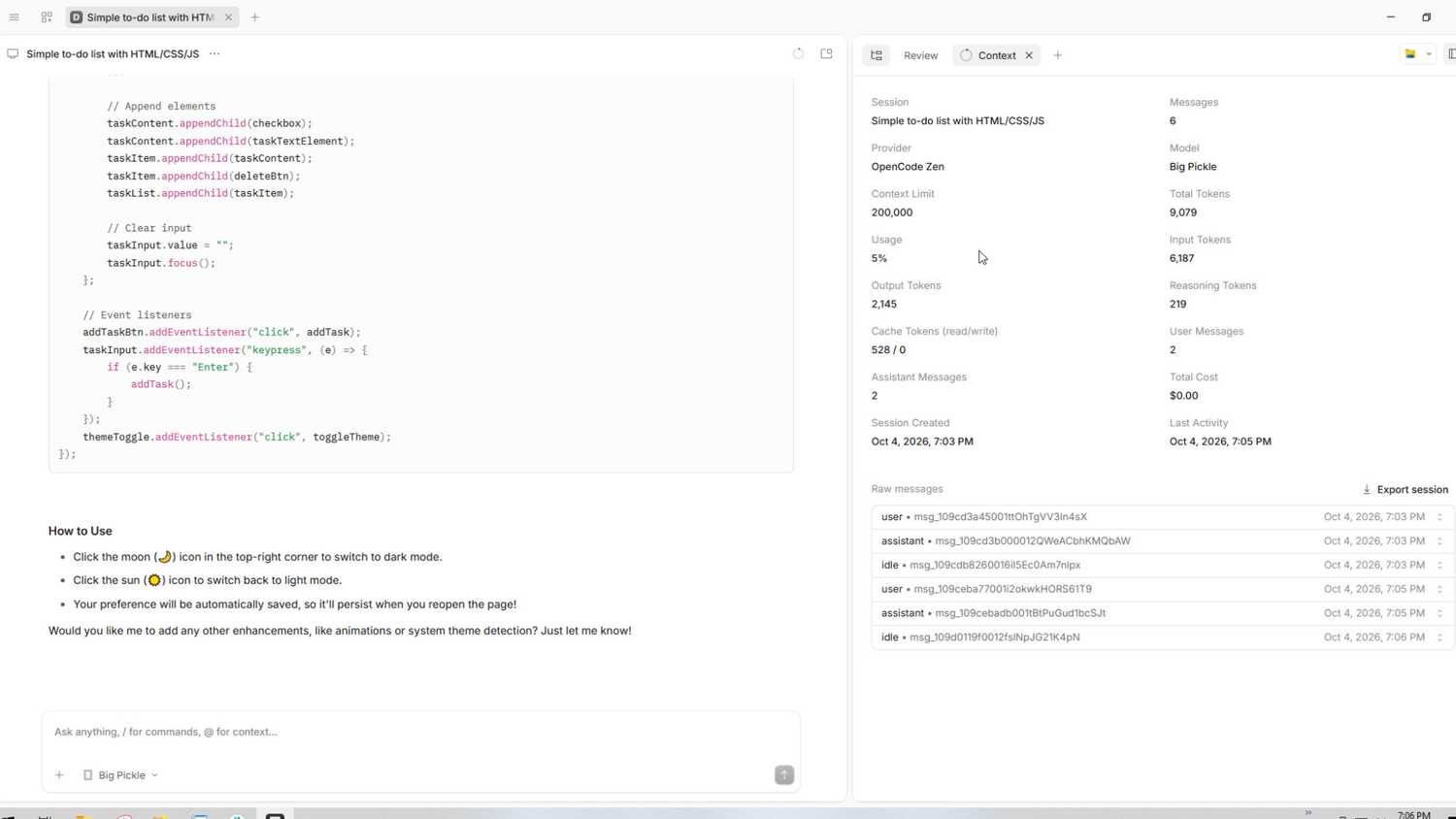Switch to the Review tab
The width and height of the screenshot is (1456, 819).
pos(920,55)
